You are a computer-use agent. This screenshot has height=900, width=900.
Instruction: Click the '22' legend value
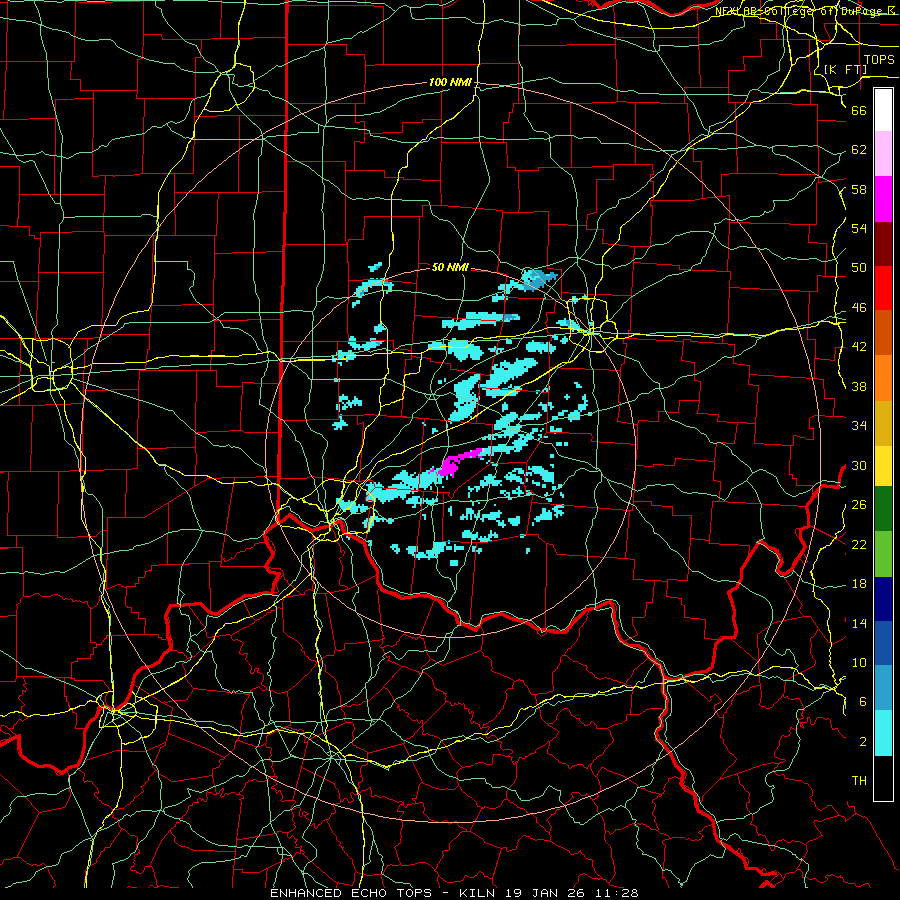tap(859, 544)
